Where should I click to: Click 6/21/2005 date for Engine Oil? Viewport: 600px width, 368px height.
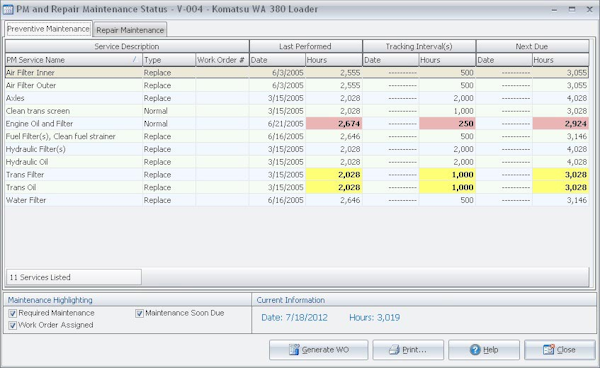277,124
